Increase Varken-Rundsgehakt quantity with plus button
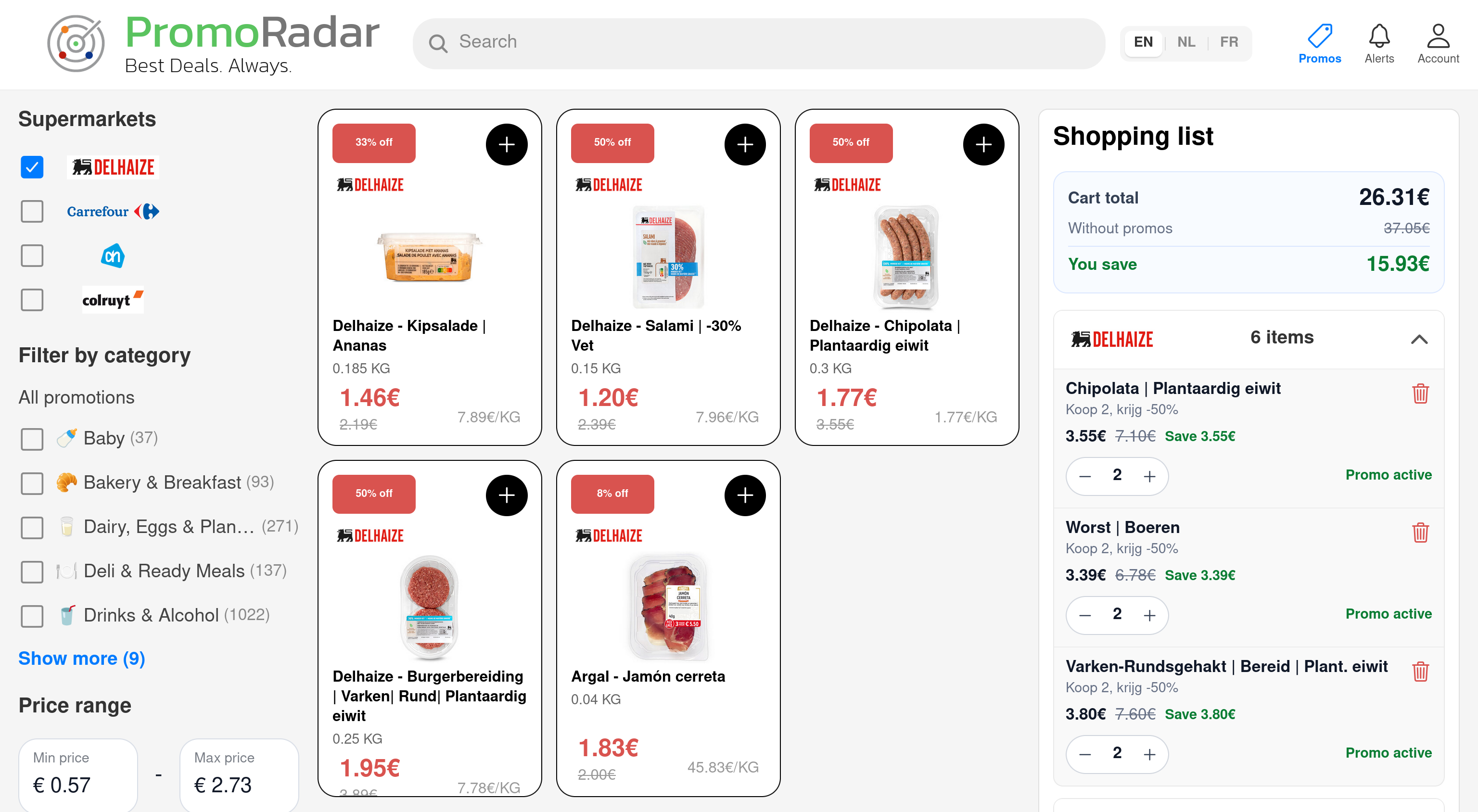Image resolution: width=1478 pixels, height=812 pixels. [1150, 754]
